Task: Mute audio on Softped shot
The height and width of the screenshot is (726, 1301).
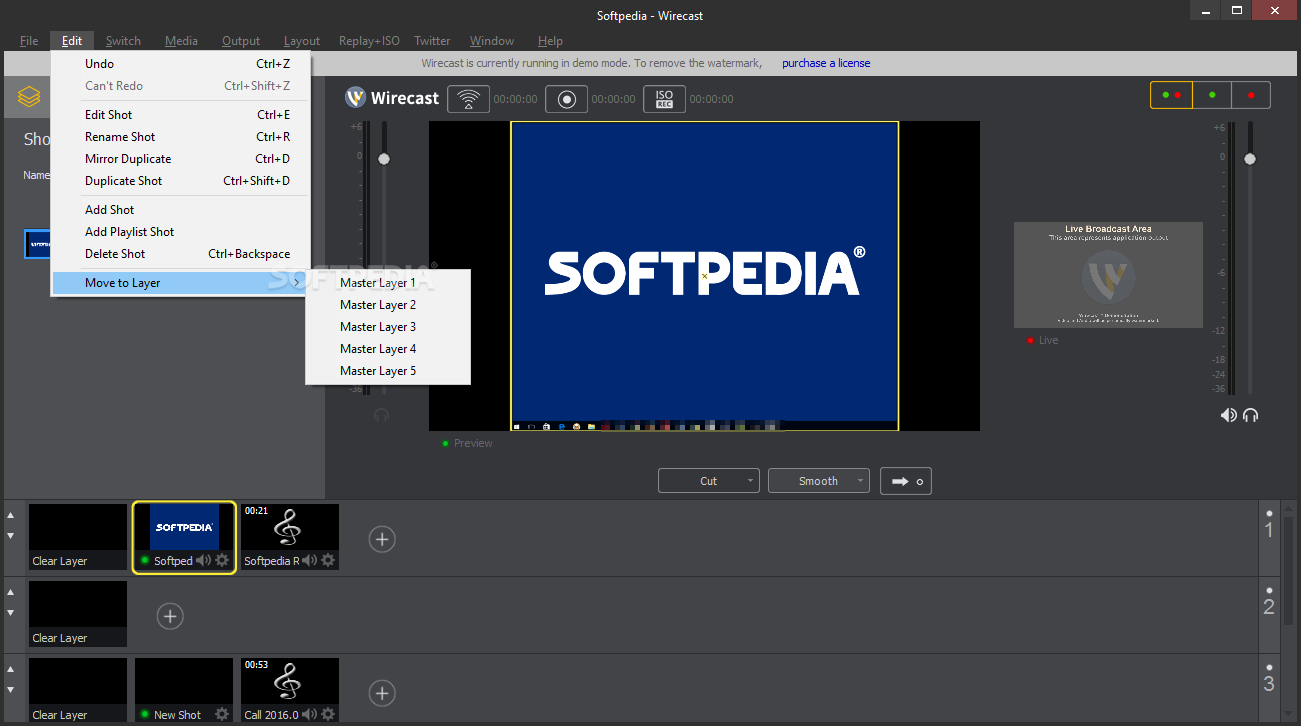Action: pyautogui.click(x=203, y=560)
